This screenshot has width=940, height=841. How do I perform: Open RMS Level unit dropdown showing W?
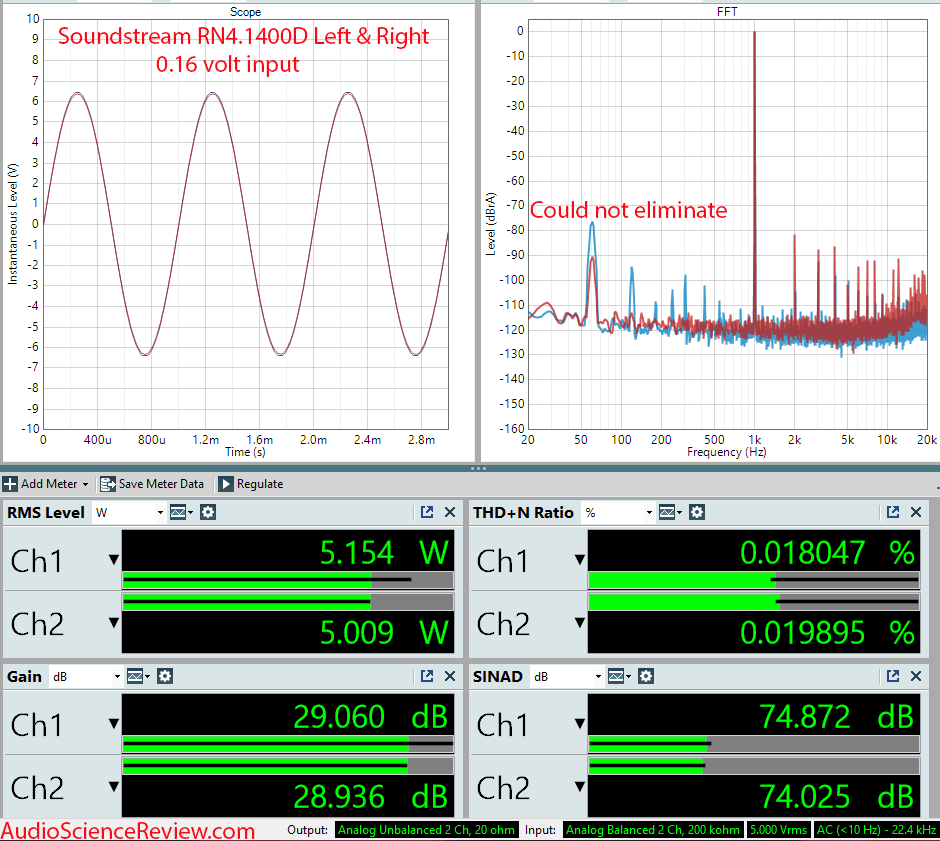coord(129,513)
